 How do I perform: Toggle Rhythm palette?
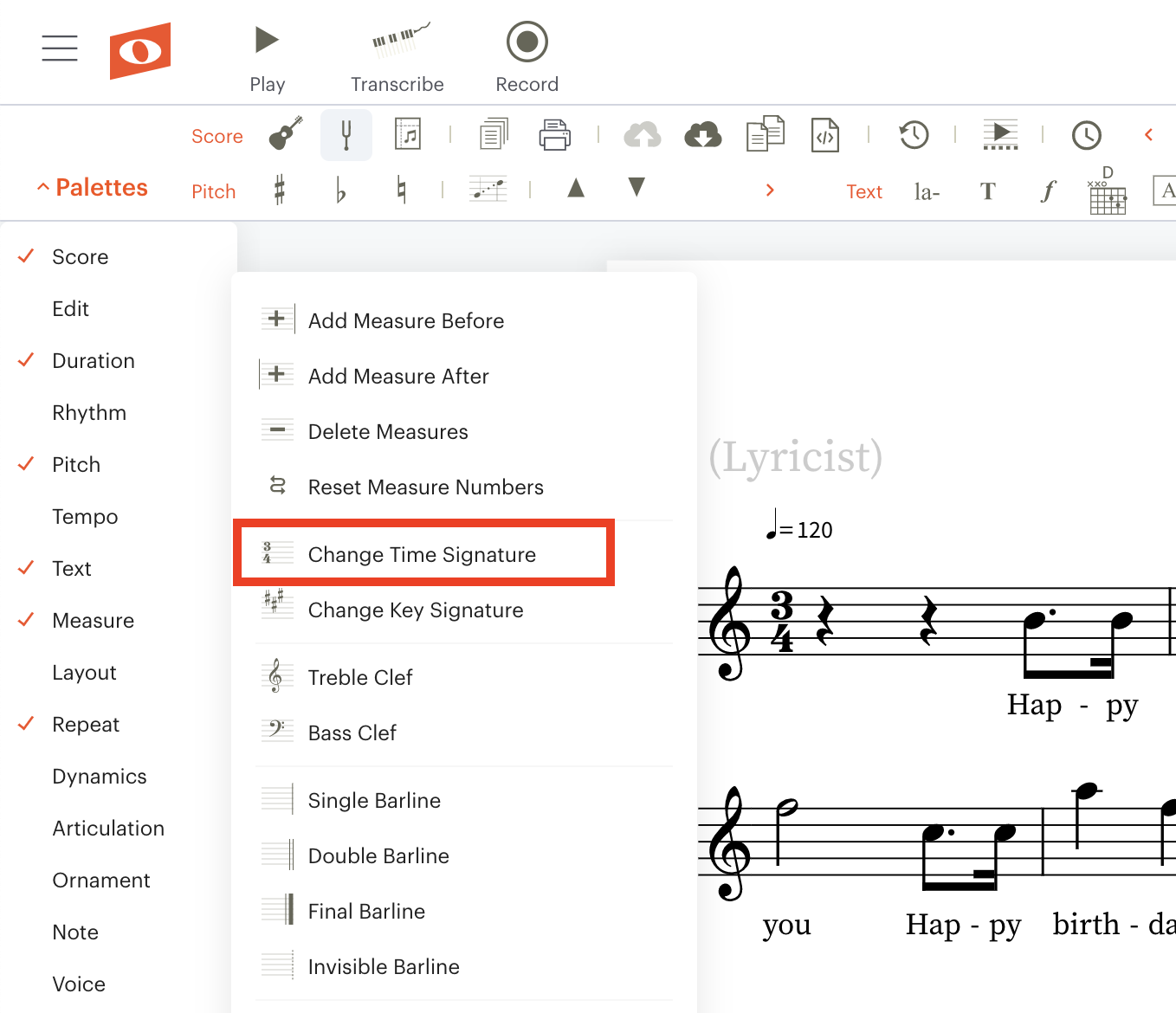(x=89, y=413)
